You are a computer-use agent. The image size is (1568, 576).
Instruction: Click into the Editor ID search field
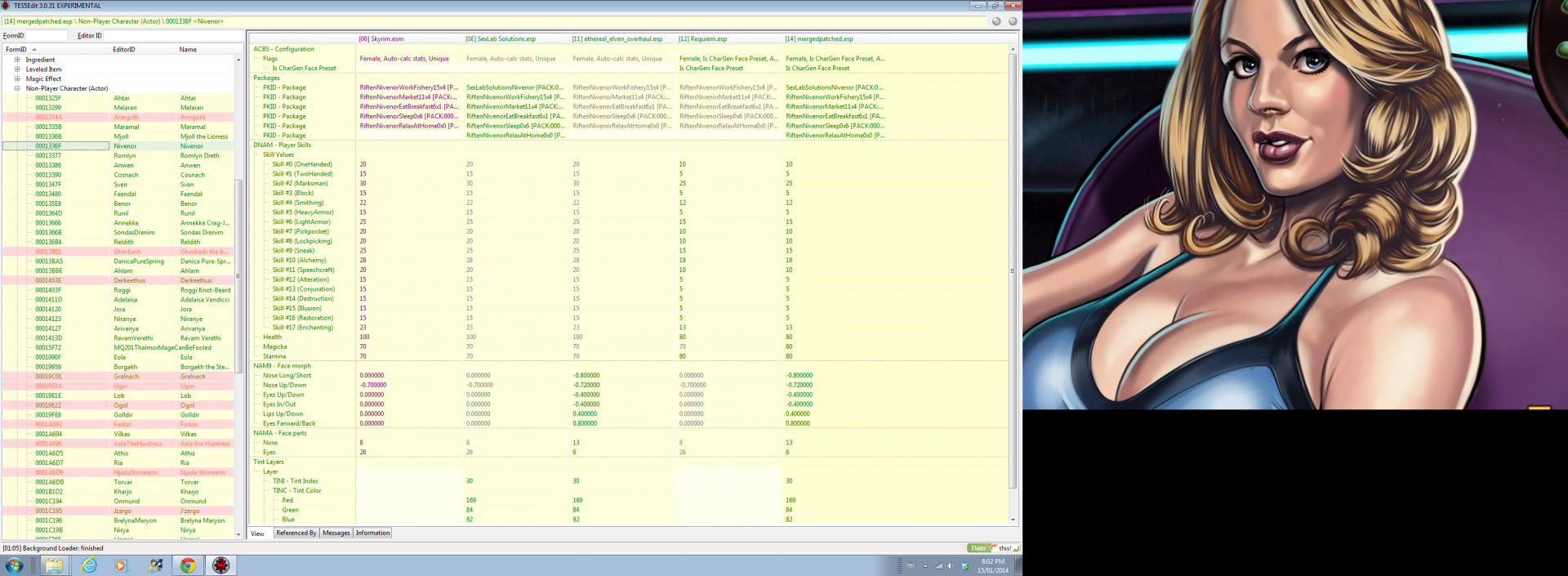[x=173, y=36]
